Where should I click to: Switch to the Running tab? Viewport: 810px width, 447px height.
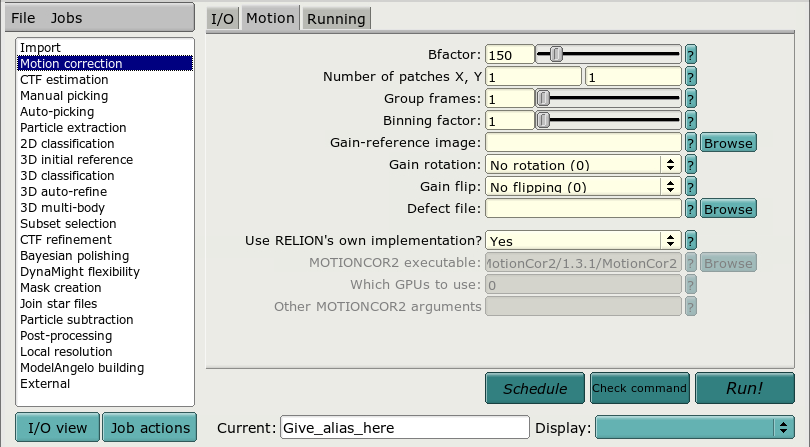336,19
